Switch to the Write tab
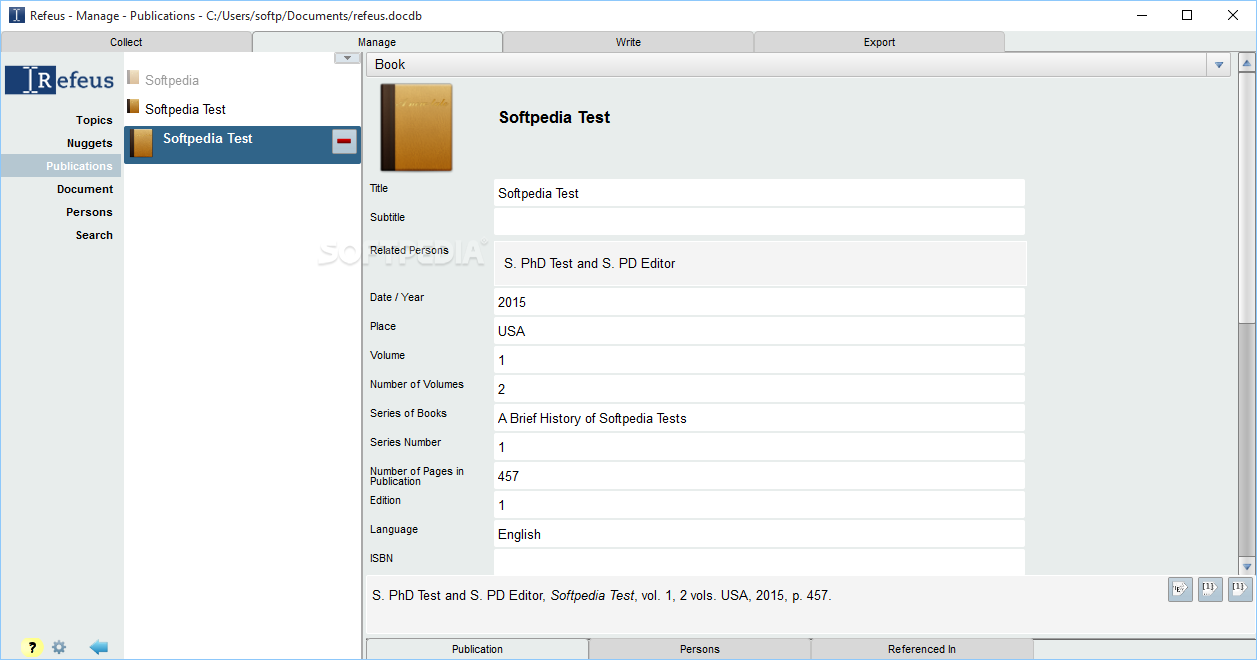The width and height of the screenshot is (1257, 660). pyautogui.click(x=628, y=42)
